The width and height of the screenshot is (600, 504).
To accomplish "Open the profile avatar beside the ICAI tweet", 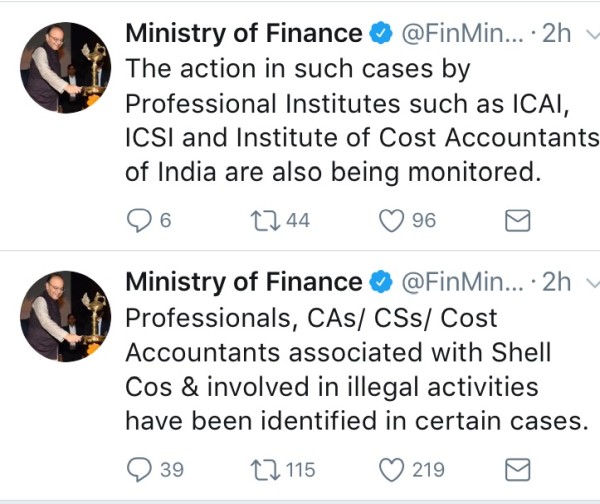I will click(65, 65).
